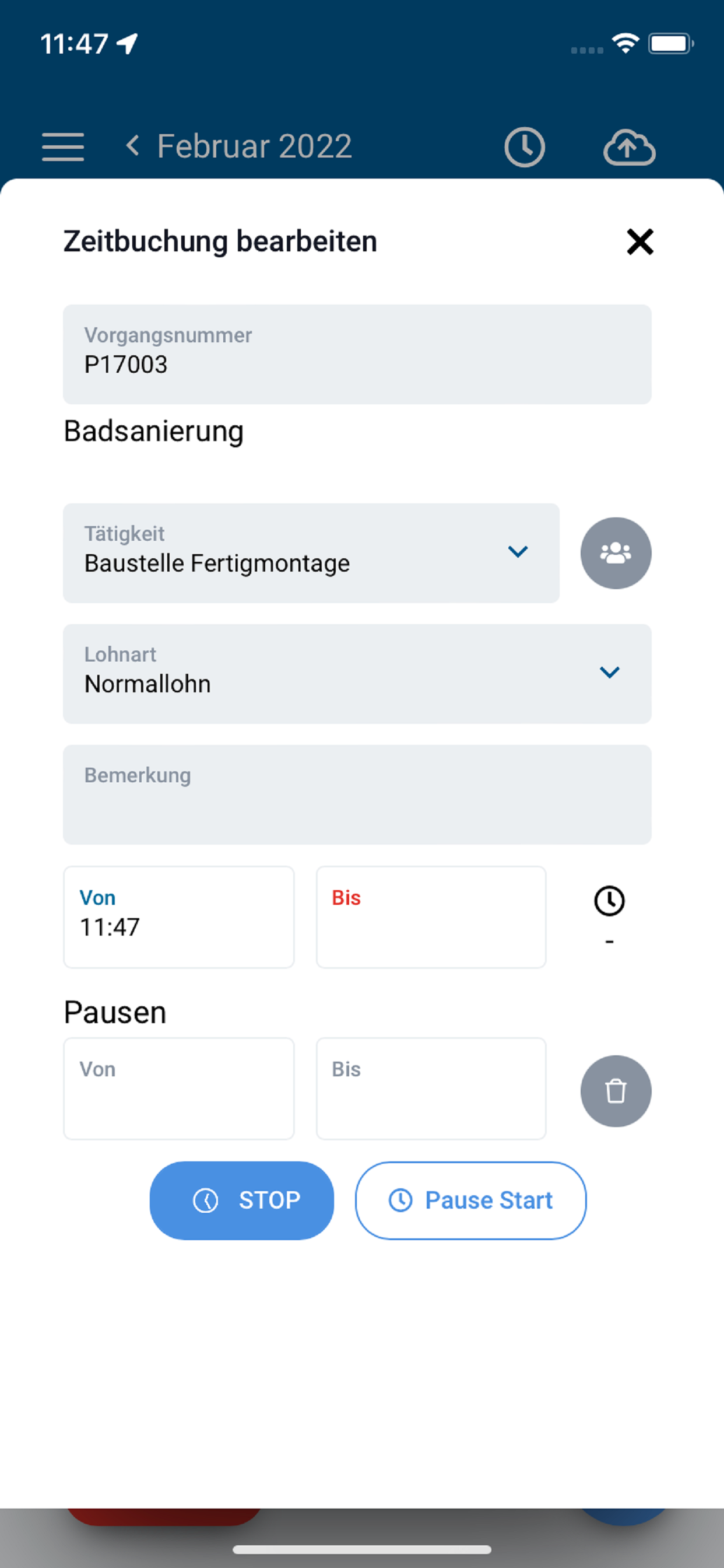Expand the Tätigkeit dropdown
Image resolution: width=724 pixels, height=1568 pixels.
(517, 552)
